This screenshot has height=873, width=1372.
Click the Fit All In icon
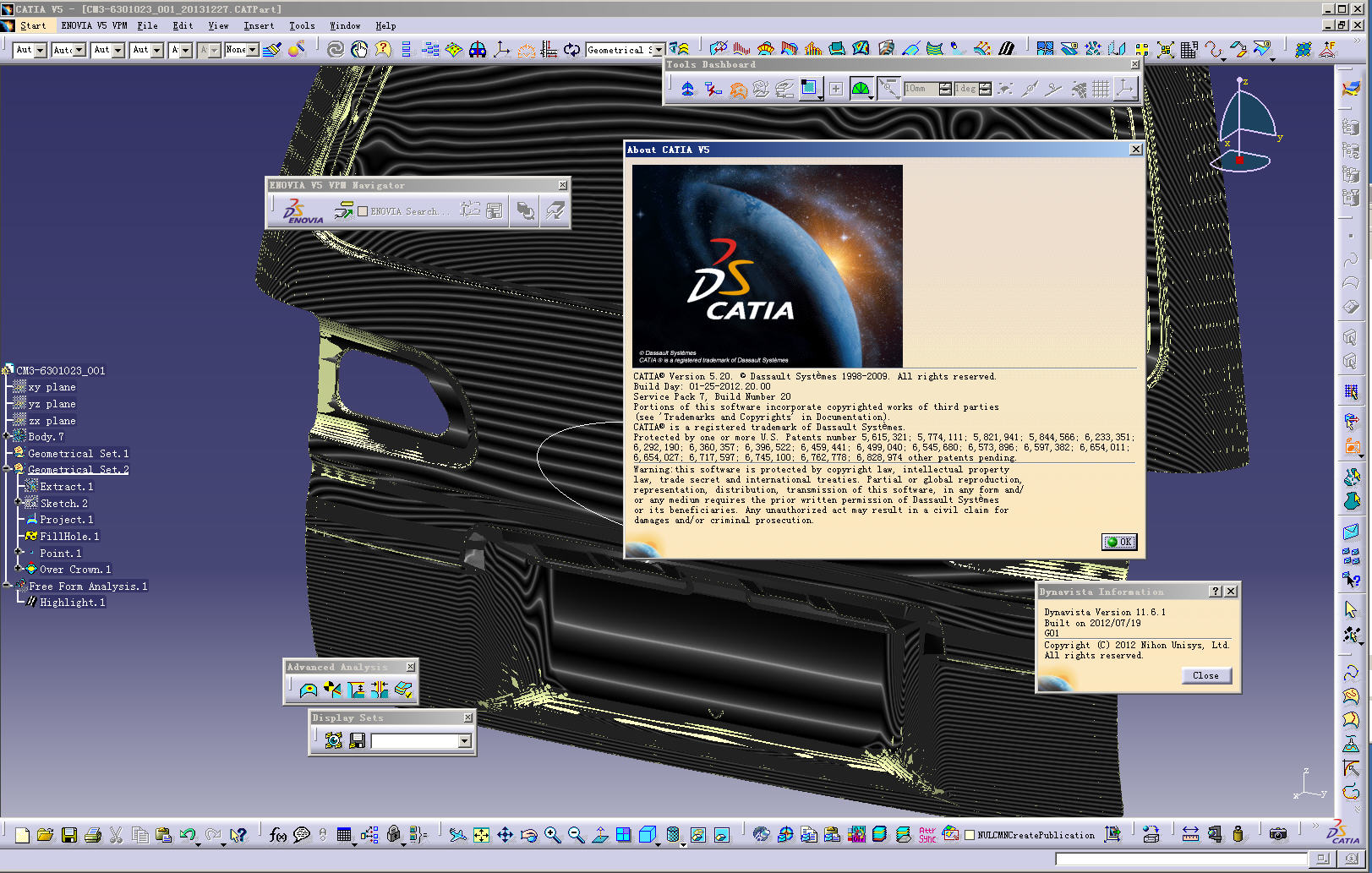pyautogui.click(x=481, y=835)
